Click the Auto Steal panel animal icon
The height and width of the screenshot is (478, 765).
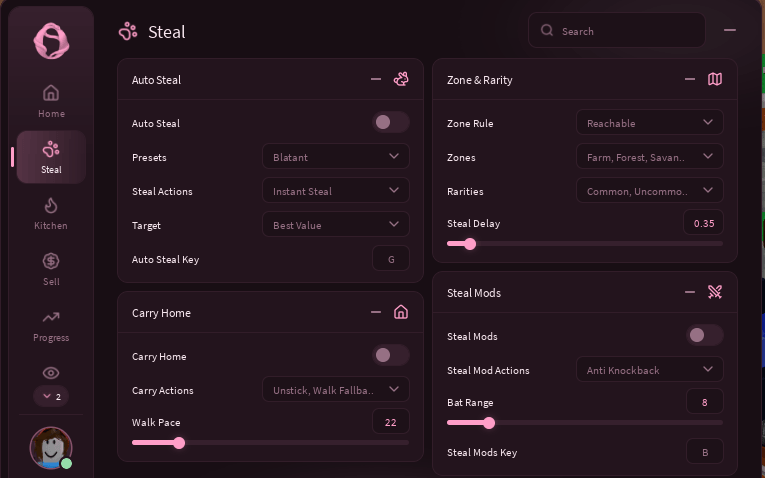tap(401, 79)
